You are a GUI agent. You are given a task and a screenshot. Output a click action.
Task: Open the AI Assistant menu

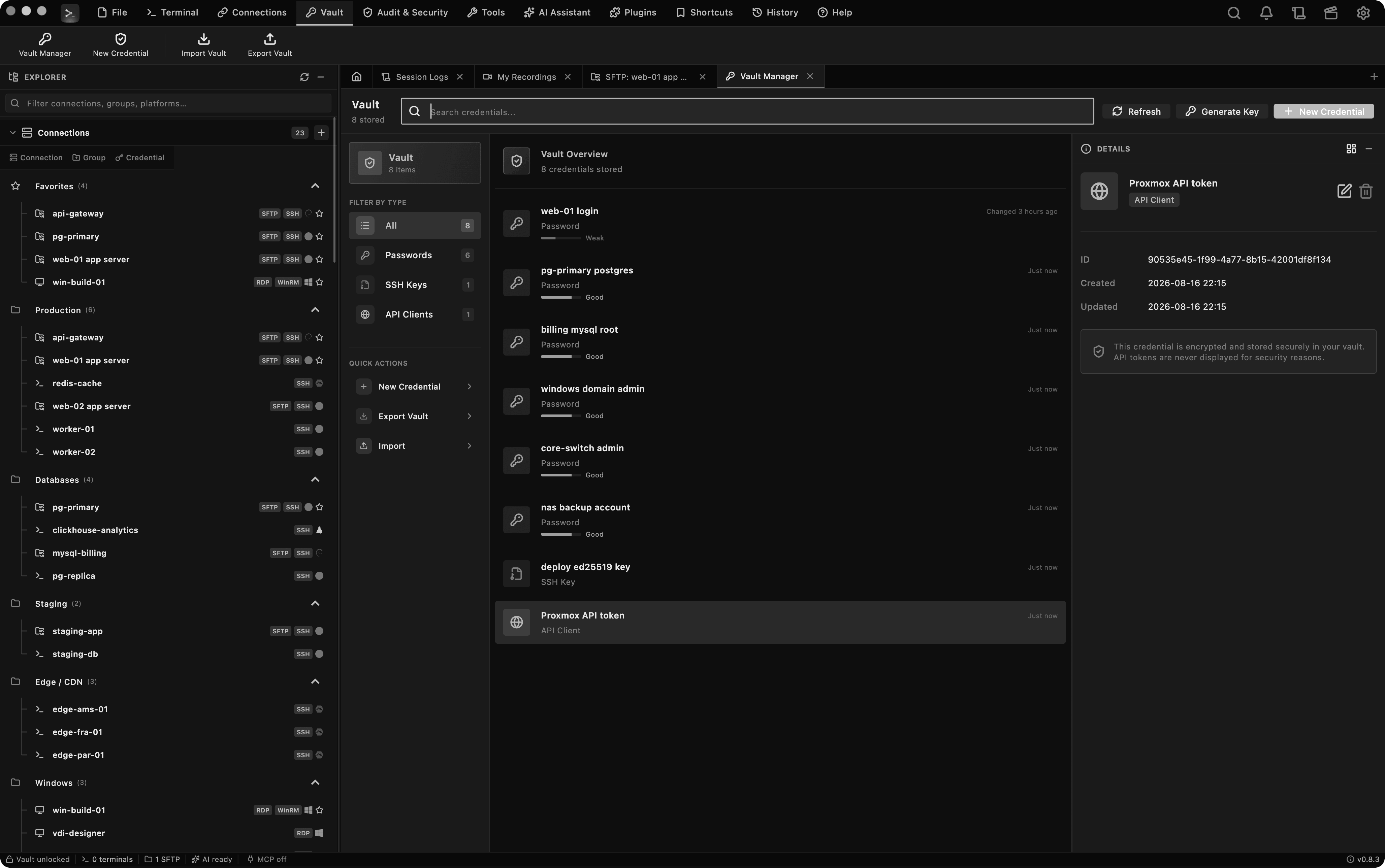click(557, 13)
